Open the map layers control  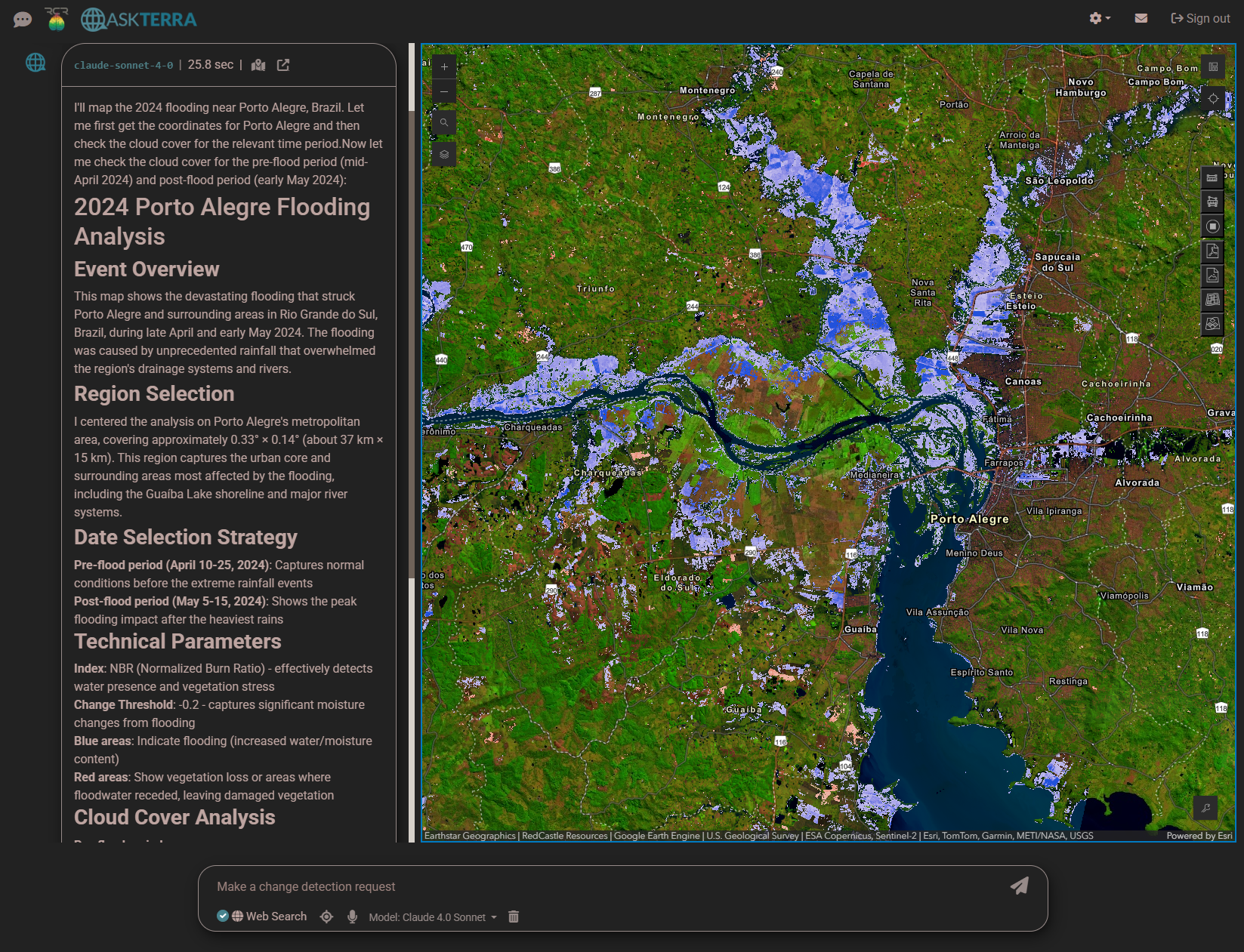[444, 154]
